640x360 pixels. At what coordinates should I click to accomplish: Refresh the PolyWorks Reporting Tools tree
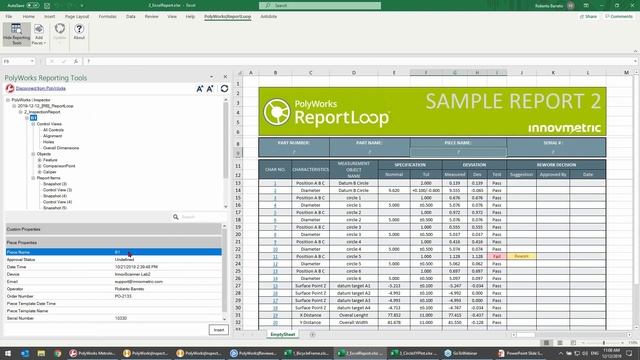coord(224,89)
